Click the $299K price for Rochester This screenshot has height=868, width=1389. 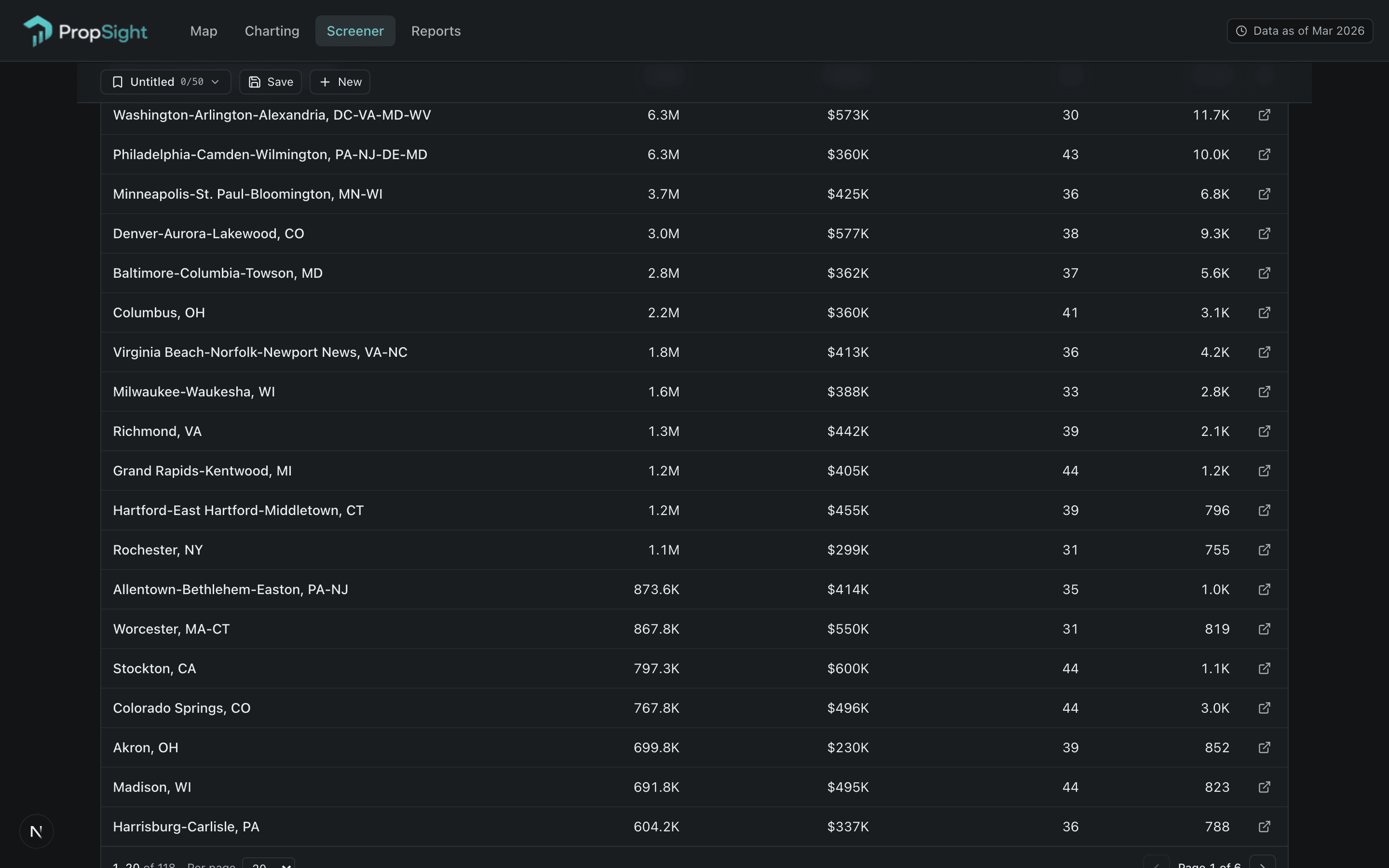coord(848,550)
